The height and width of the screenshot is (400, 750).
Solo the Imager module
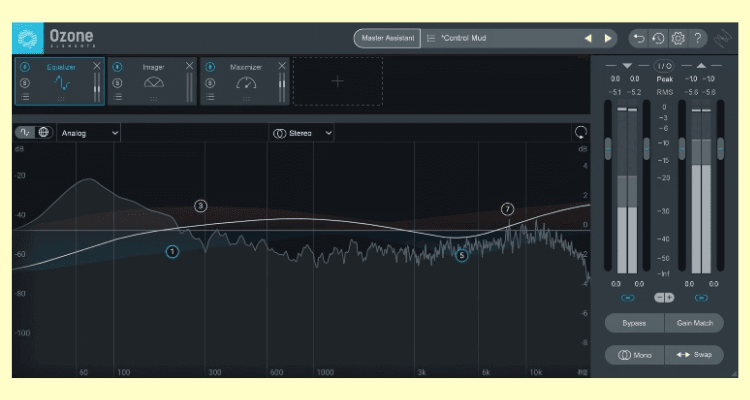coord(117,83)
